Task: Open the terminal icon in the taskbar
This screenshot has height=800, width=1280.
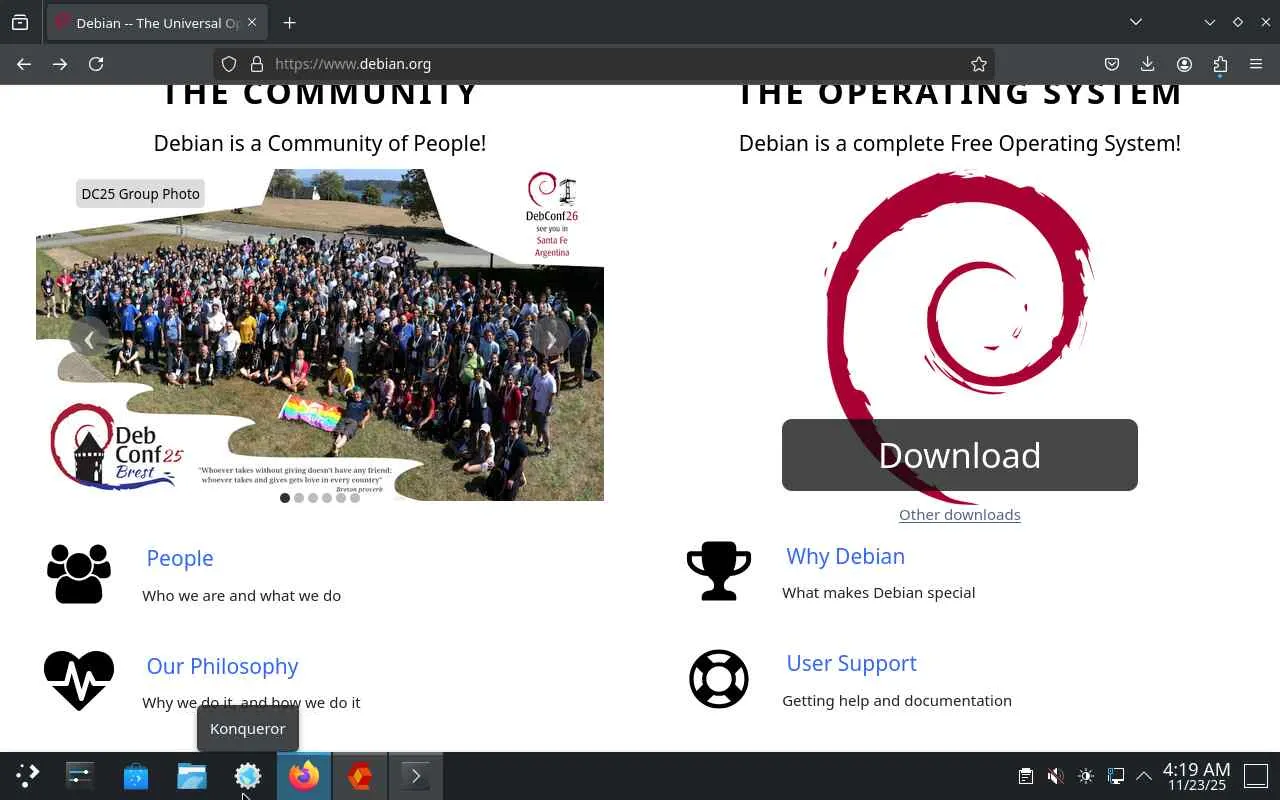Action: [x=416, y=776]
